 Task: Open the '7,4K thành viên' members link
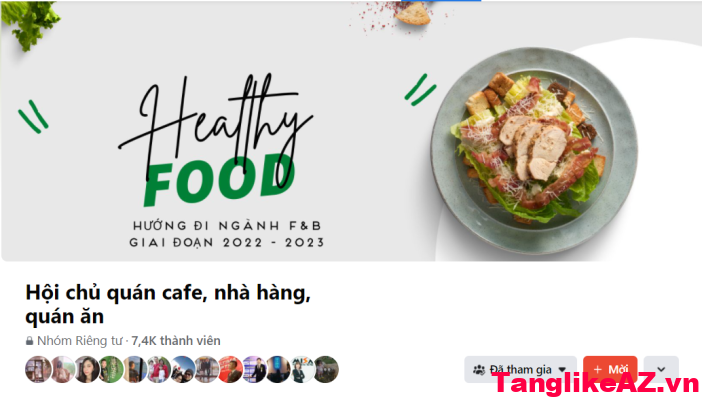point(176,341)
